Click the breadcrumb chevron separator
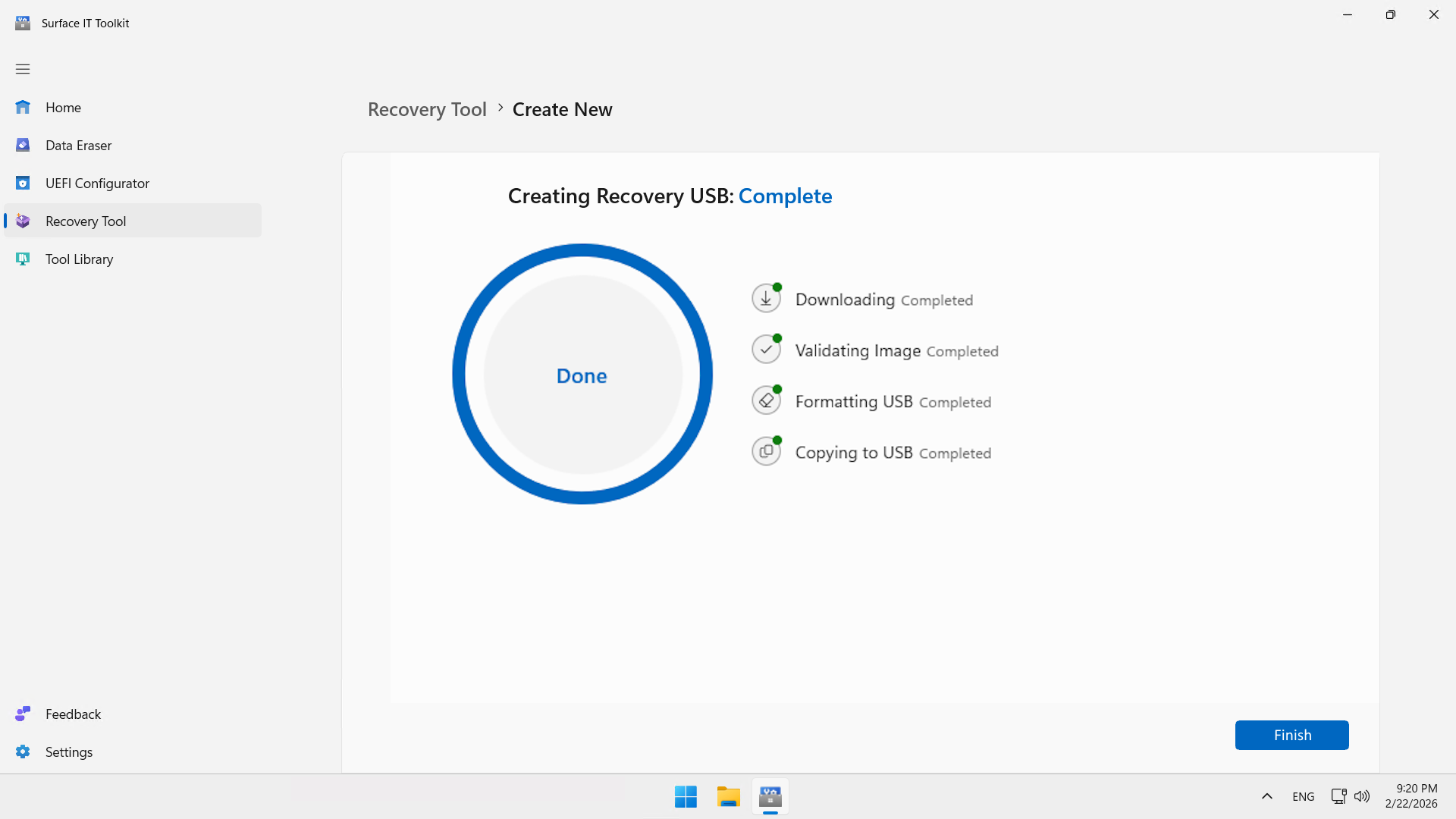 (500, 108)
